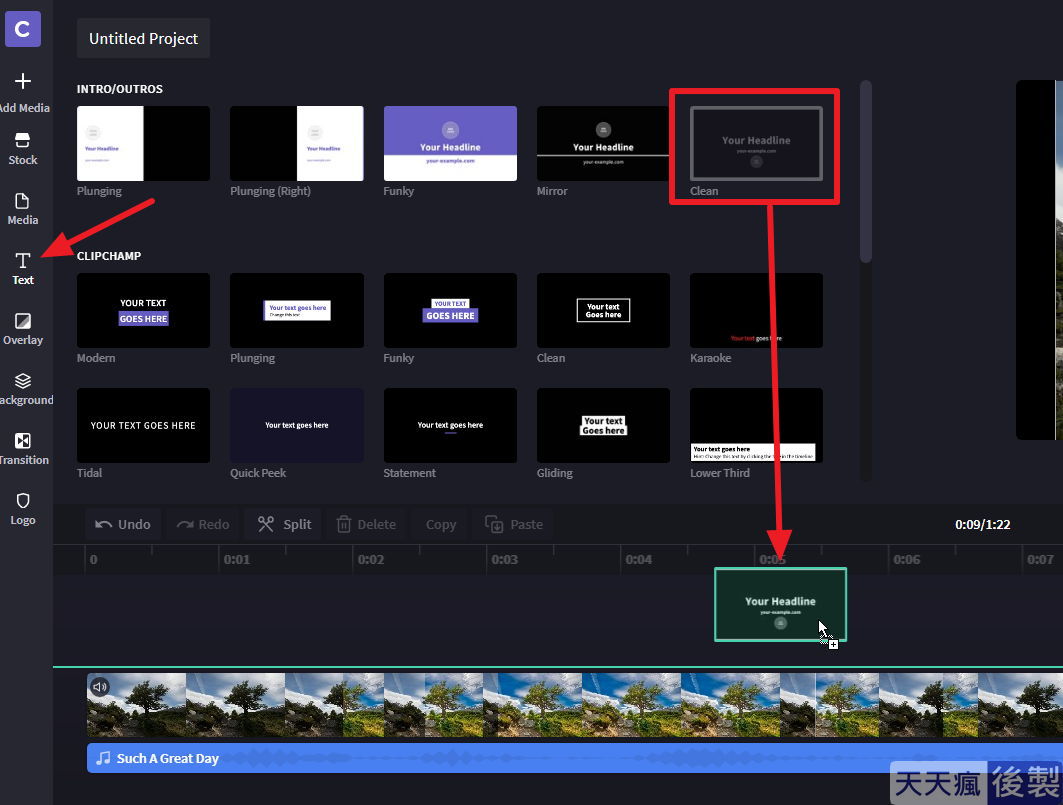
Task: Click the 0:09/1:22 time display
Action: pos(982,524)
